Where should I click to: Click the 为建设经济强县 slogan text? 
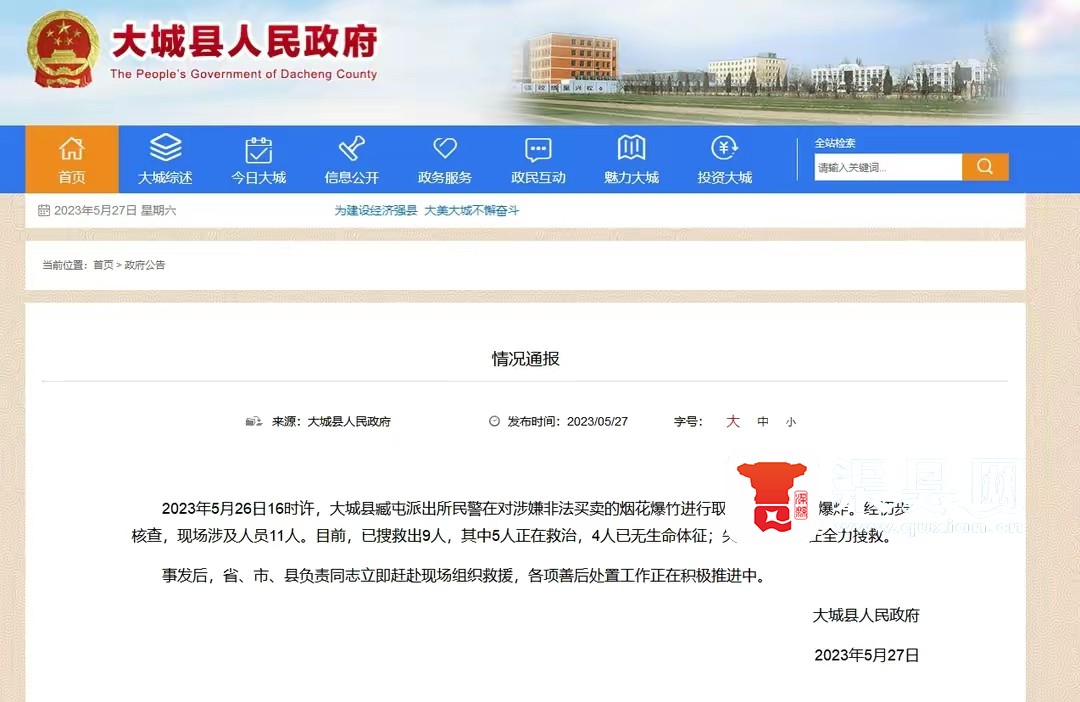pos(375,211)
